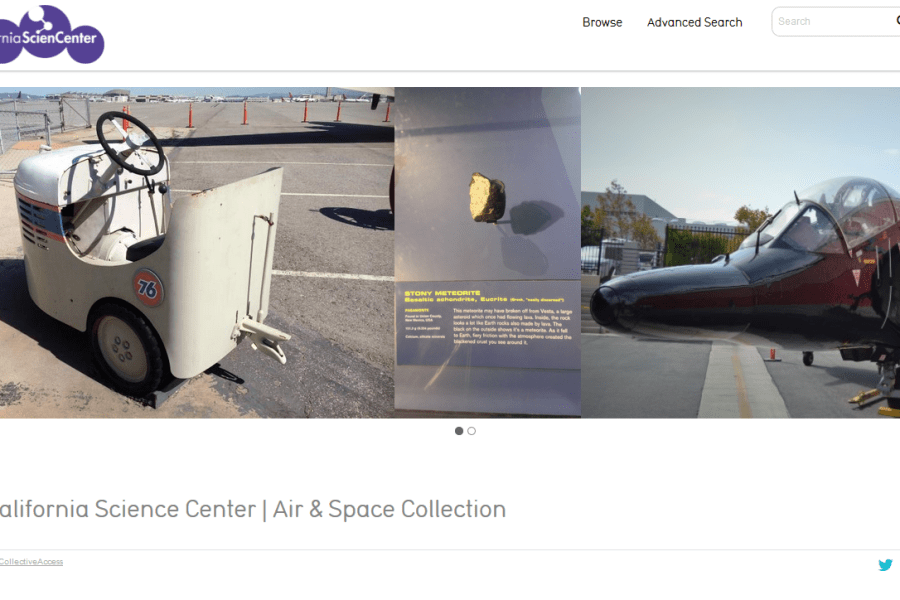The width and height of the screenshot is (900, 600).
Task: Open the Twitter bird icon in footer
Action: point(885,565)
